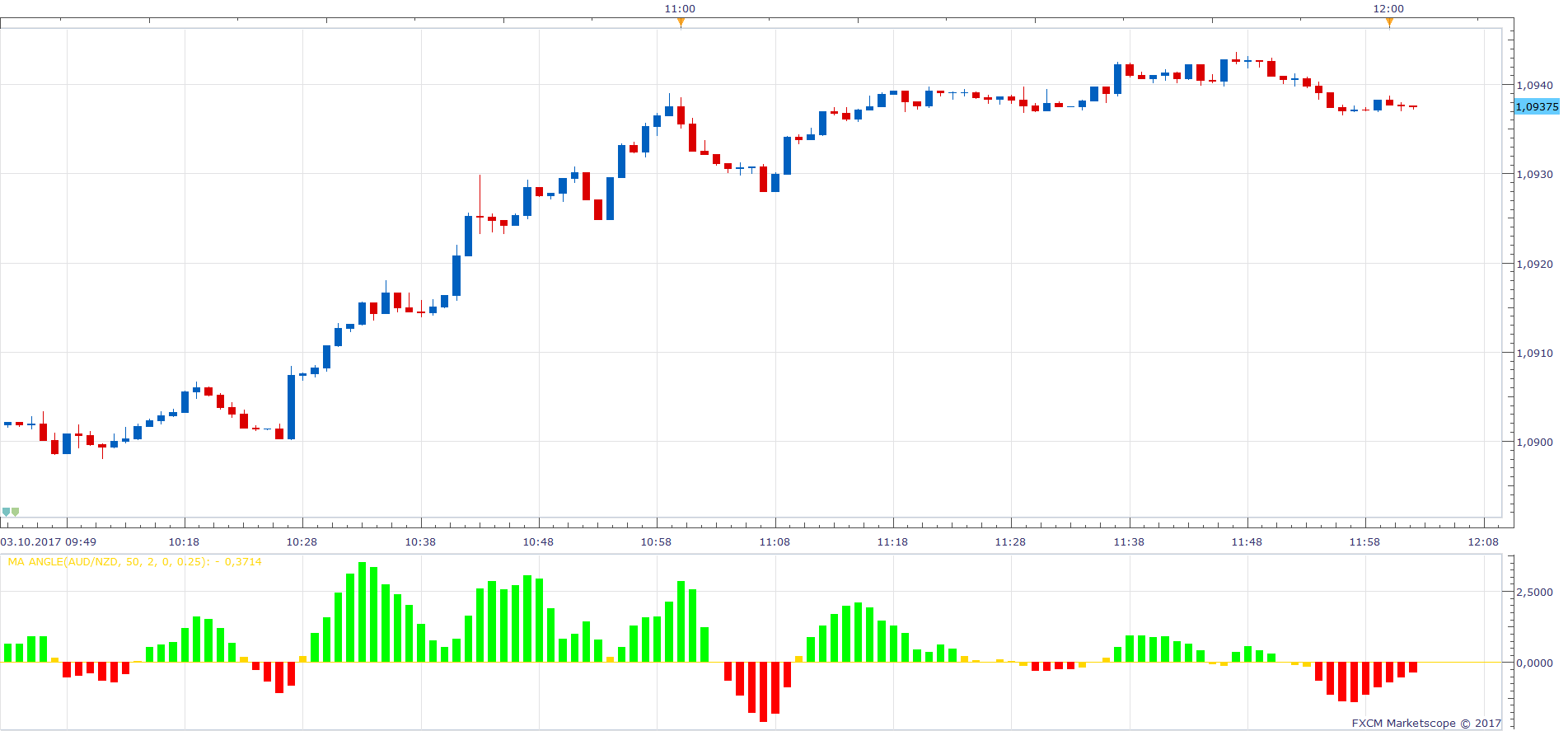The height and width of the screenshot is (731, 1568).
Task: Click the 11:18 time axis label
Action: pyautogui.click(x=892, y=541)
